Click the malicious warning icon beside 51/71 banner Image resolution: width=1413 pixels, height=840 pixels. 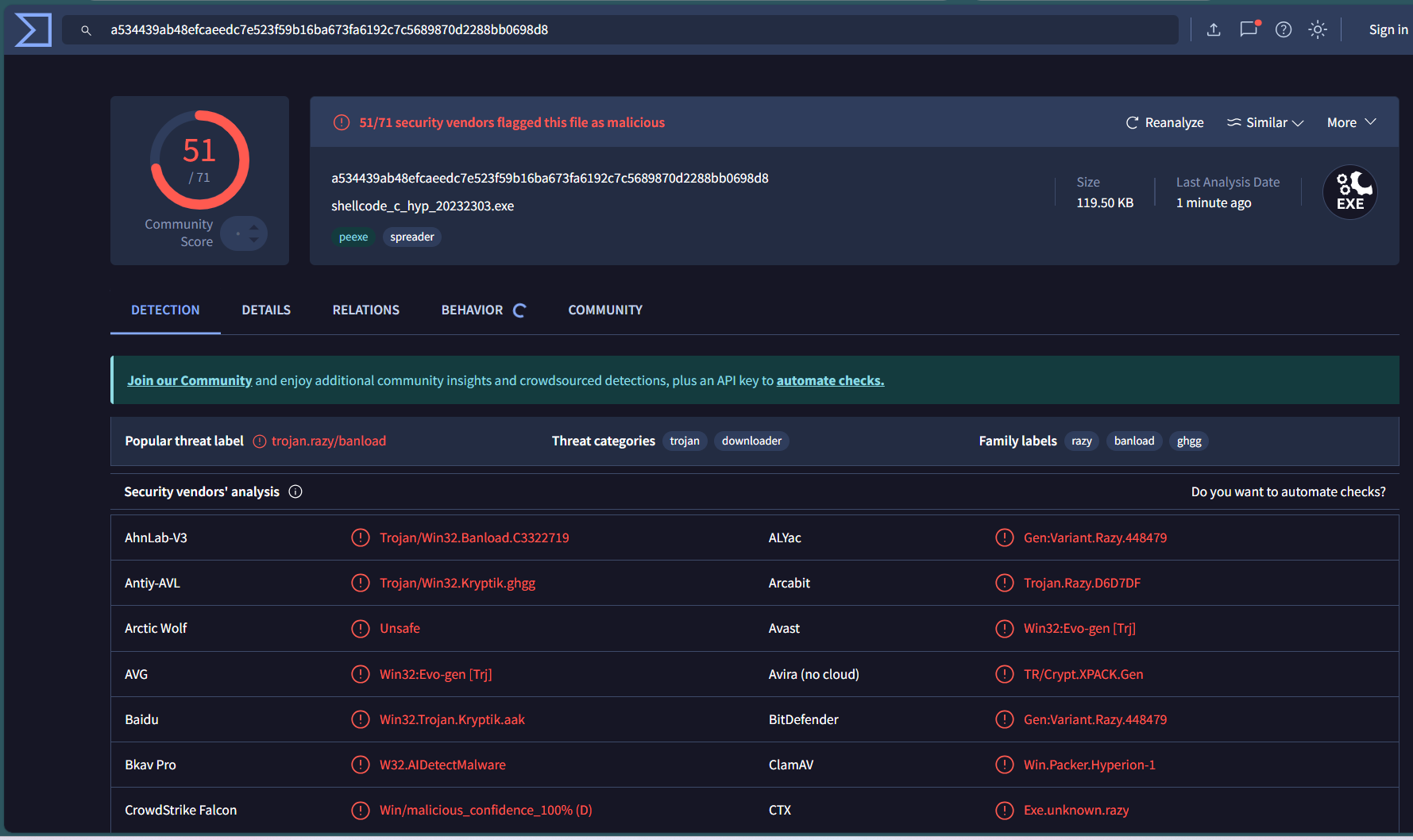click(x=342, y=122)
